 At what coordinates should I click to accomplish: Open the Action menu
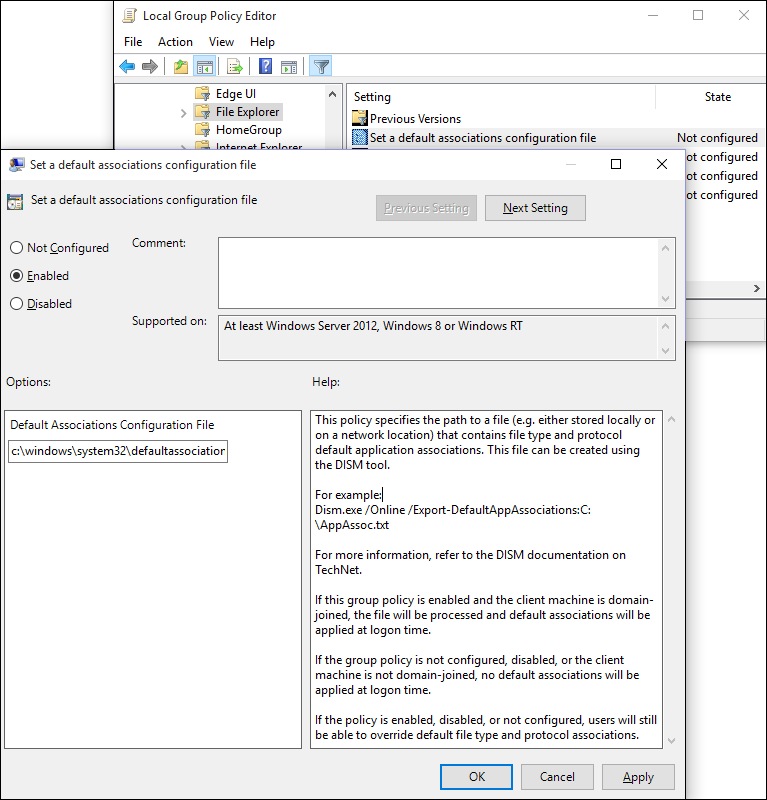[x=175, y=42]
